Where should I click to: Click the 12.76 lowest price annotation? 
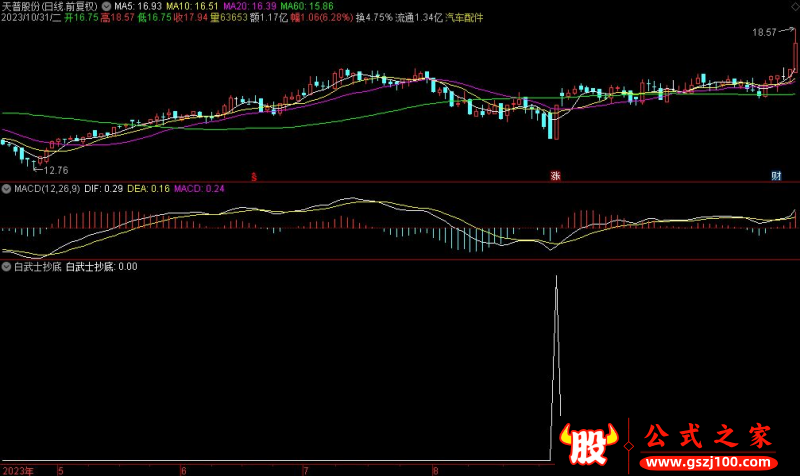pyautogui.click(x=56, y=170)
